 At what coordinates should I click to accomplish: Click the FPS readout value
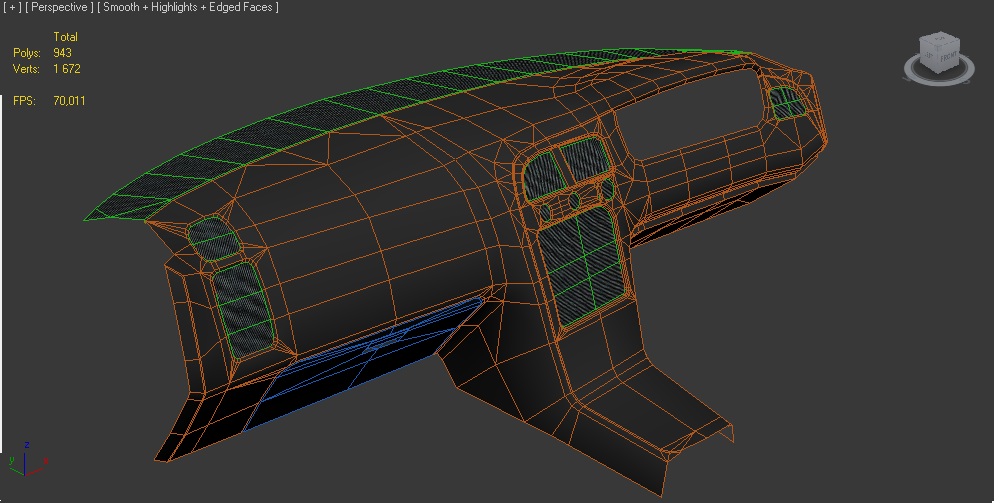pos(69,101)
